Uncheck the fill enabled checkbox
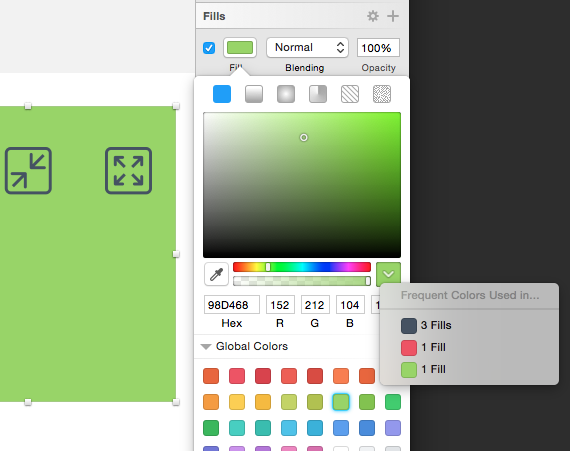The height and width of the screenshot is (451, 570). coord(209,48)
